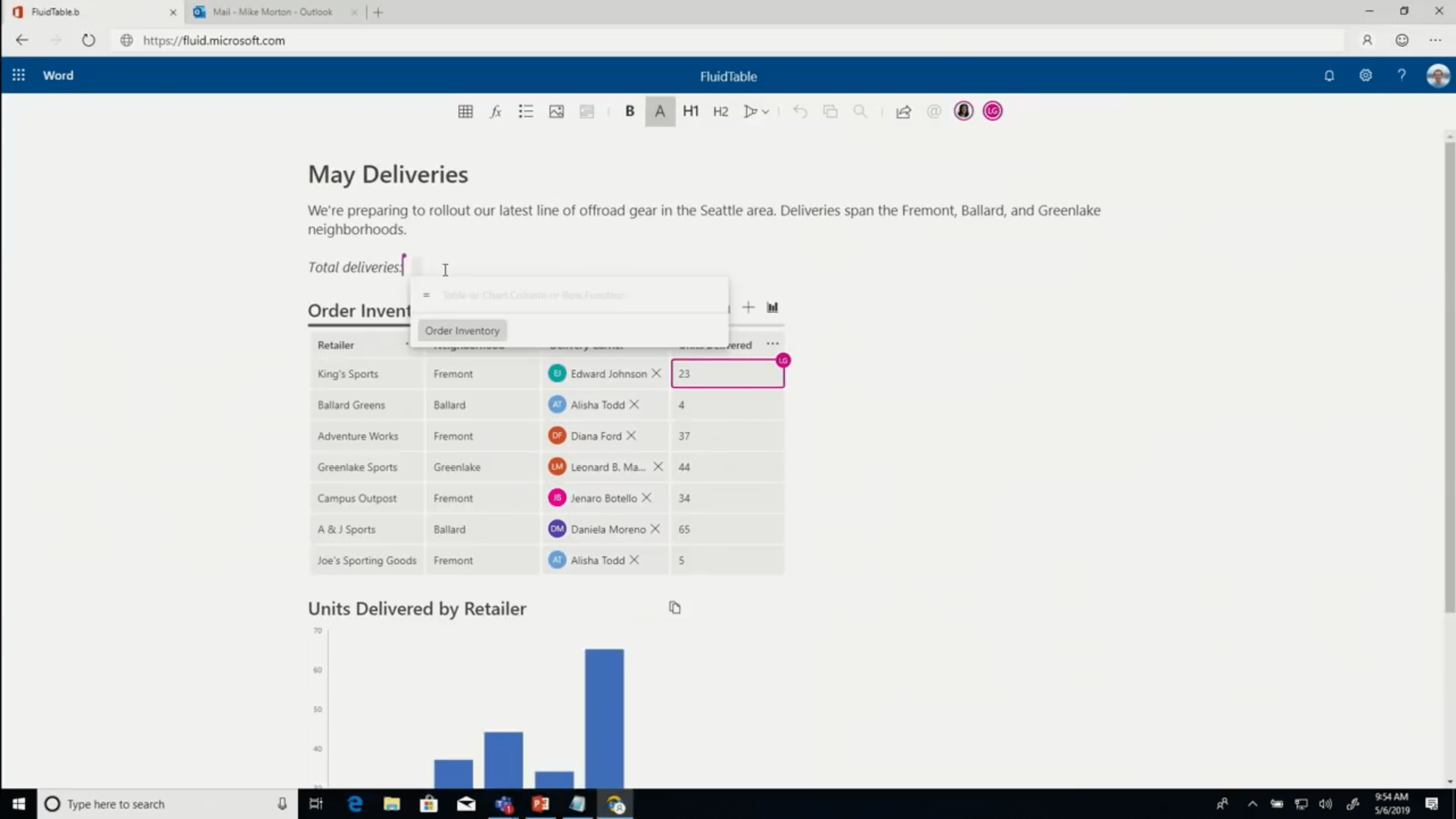Open notifications bell icon
The width and height of the screenshot is (1456, 819).
[1329, 76]
